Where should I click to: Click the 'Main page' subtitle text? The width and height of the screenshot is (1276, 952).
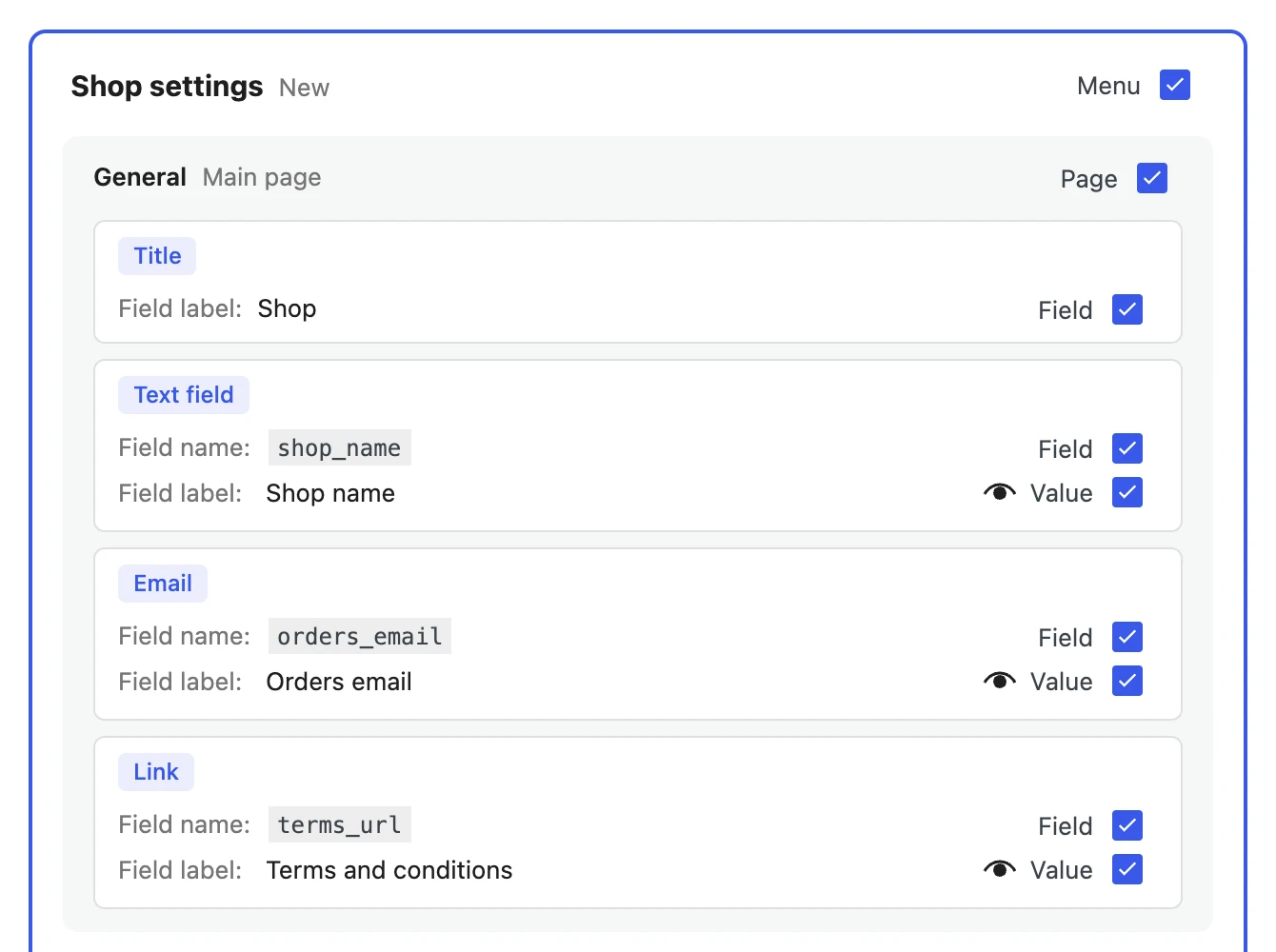(x=262, y=177)
